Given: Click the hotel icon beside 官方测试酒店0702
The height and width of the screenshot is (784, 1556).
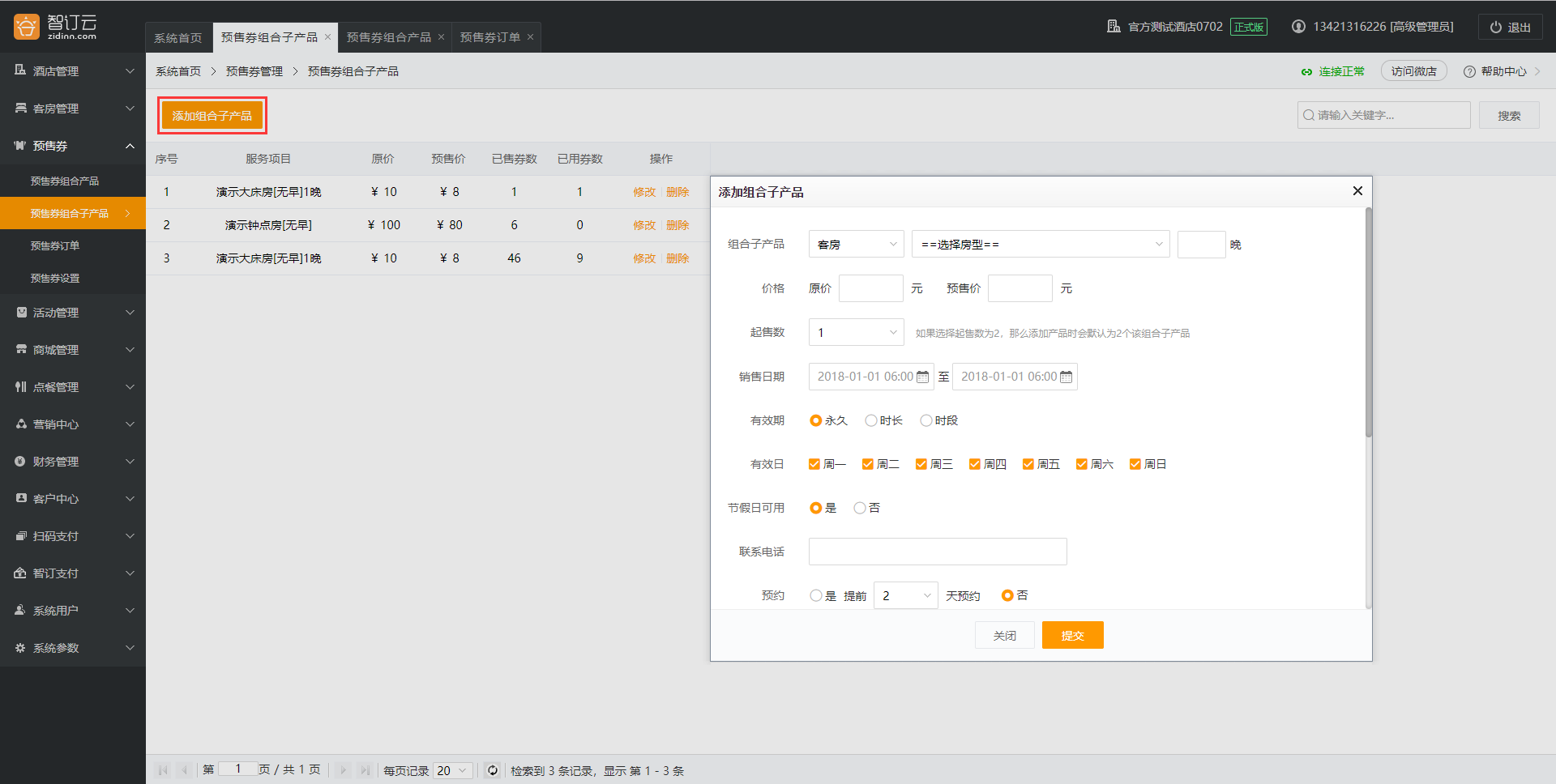Looking at the screenshot, I should click(1114, 27).
